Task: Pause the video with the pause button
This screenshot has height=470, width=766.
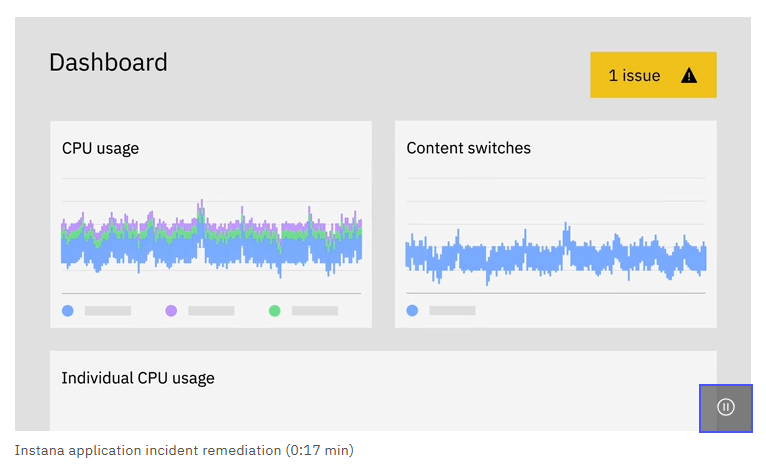Action: coord(726,407)
